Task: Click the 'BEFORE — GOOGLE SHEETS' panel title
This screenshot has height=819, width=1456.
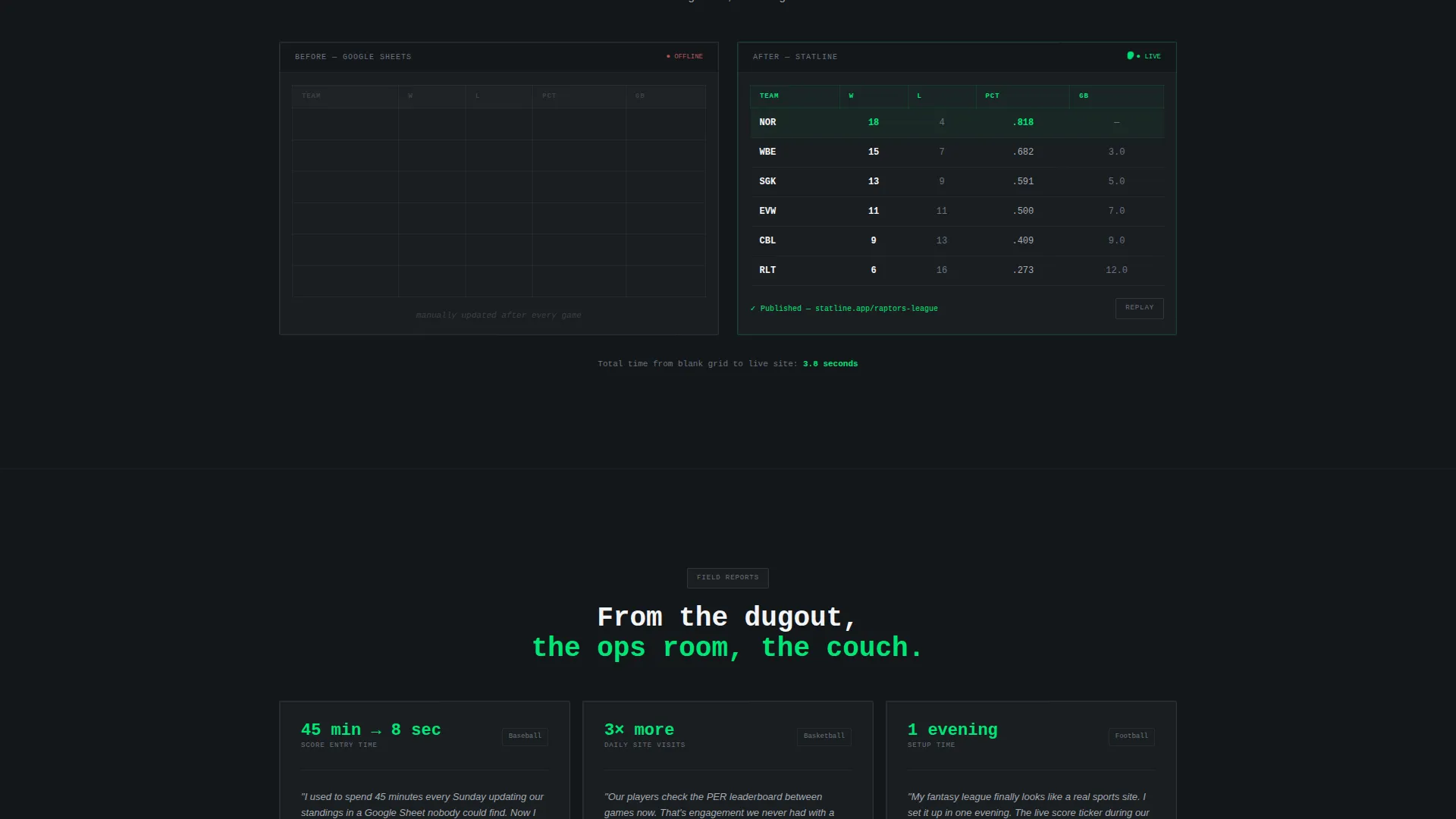Action: tap(353, 57)
